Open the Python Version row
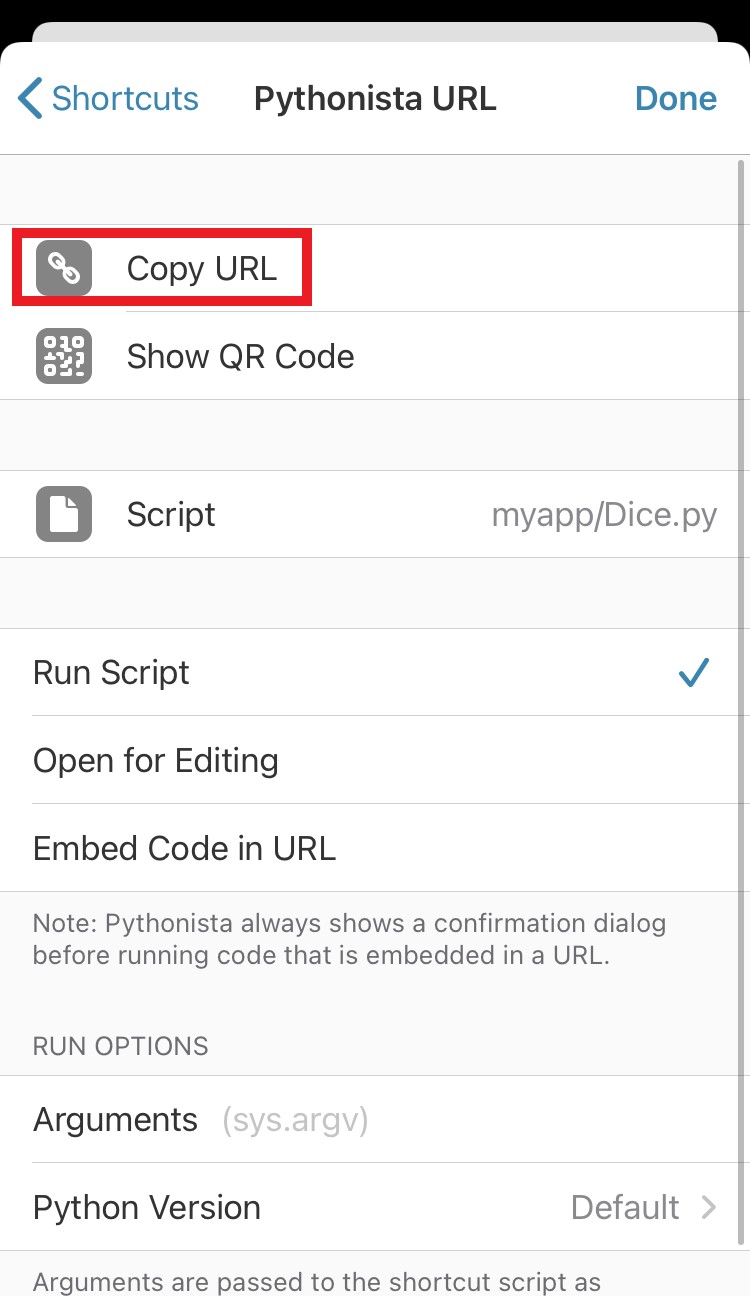Screen dimensions: 750x1296 (x=147, y=1207)
